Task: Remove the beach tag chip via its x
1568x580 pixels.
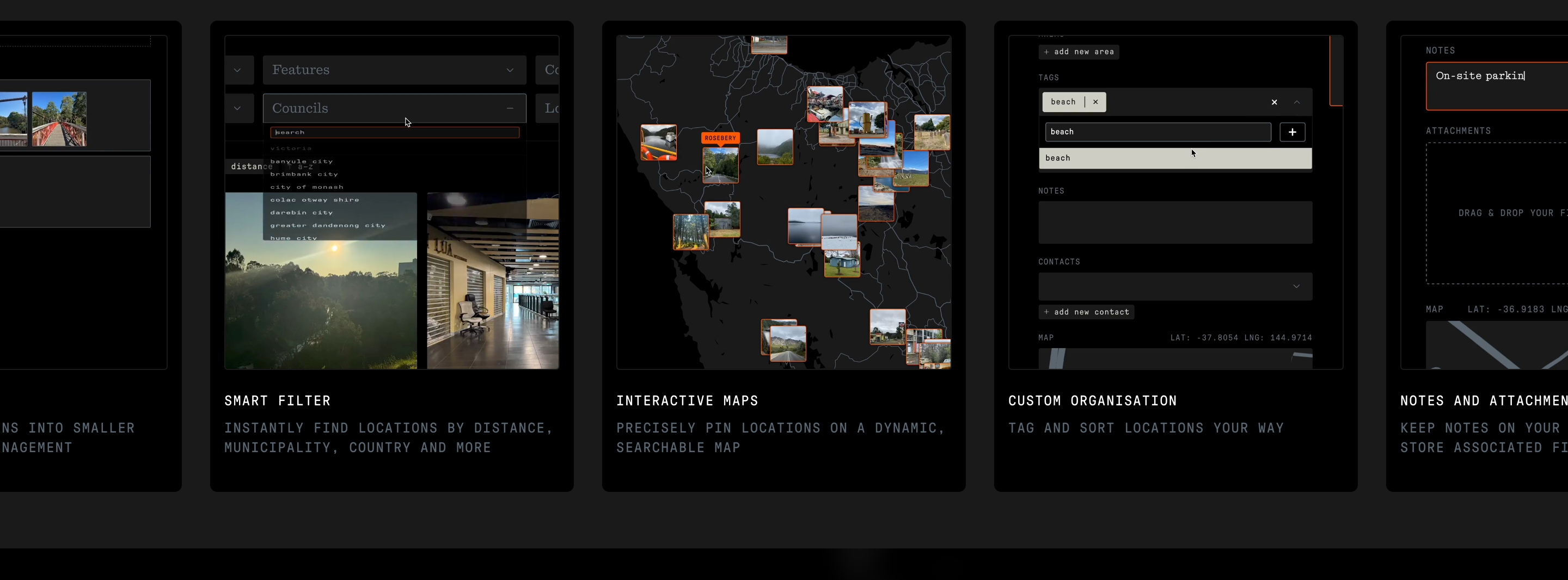Action: pyautogui.click(x=1095, y=102)
